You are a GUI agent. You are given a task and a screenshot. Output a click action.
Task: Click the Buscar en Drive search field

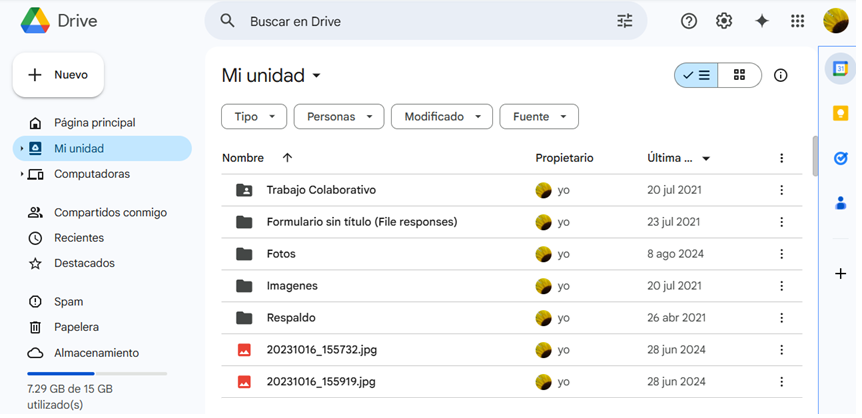[420, 21]
